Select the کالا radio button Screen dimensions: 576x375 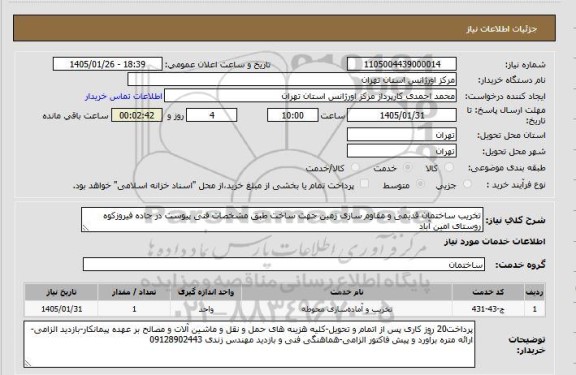tap(449, 168)
